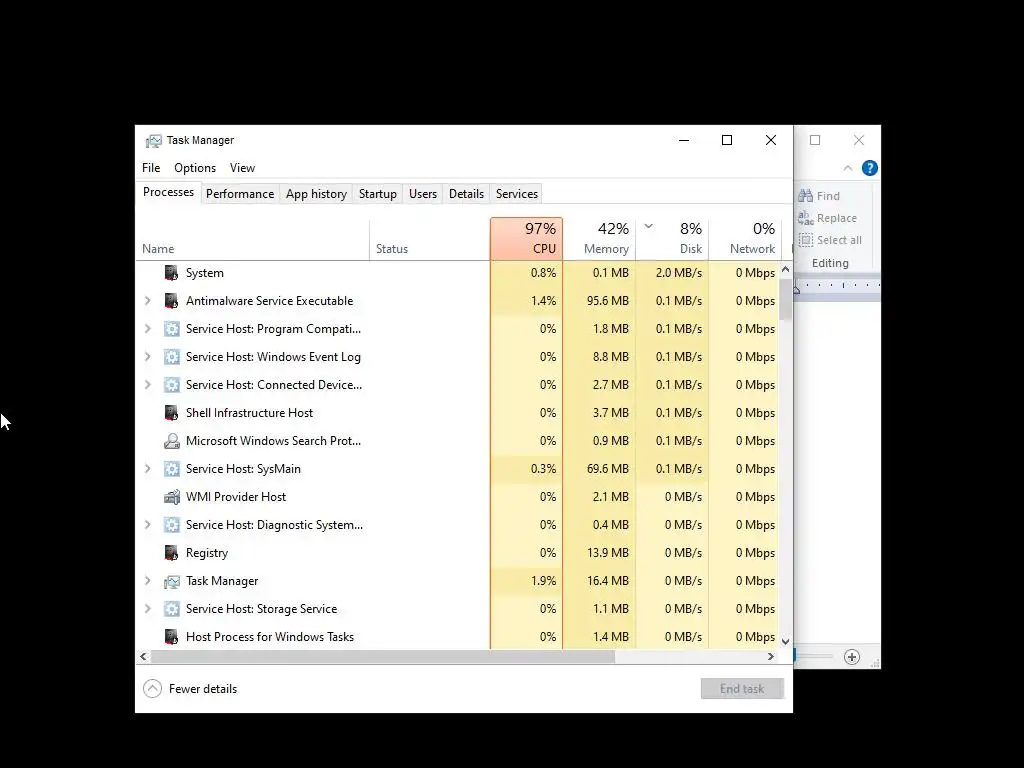
Task: Click the WMI Provider Host icon
Action: pyautogui.click(x=171, y=497)
